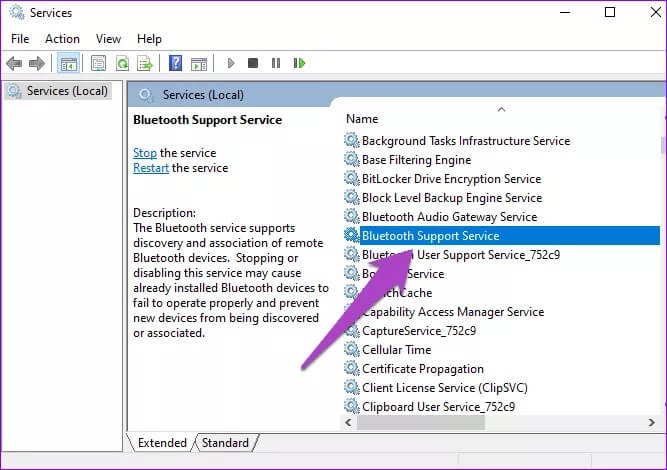Click gear icon beside Clipboard User Service_752c9
This screenshot has height=470, width=667.
click(x=352, y=406)
